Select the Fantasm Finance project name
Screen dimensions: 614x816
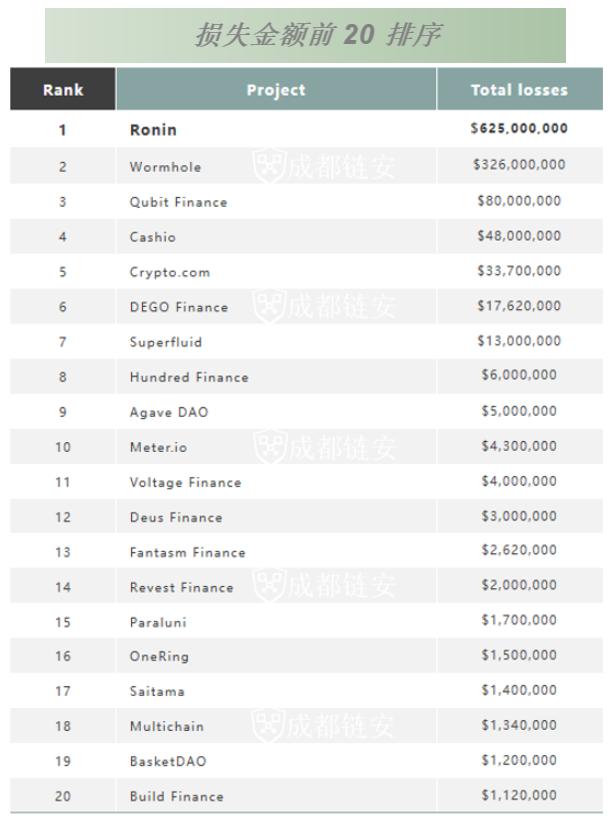[187, 552]
